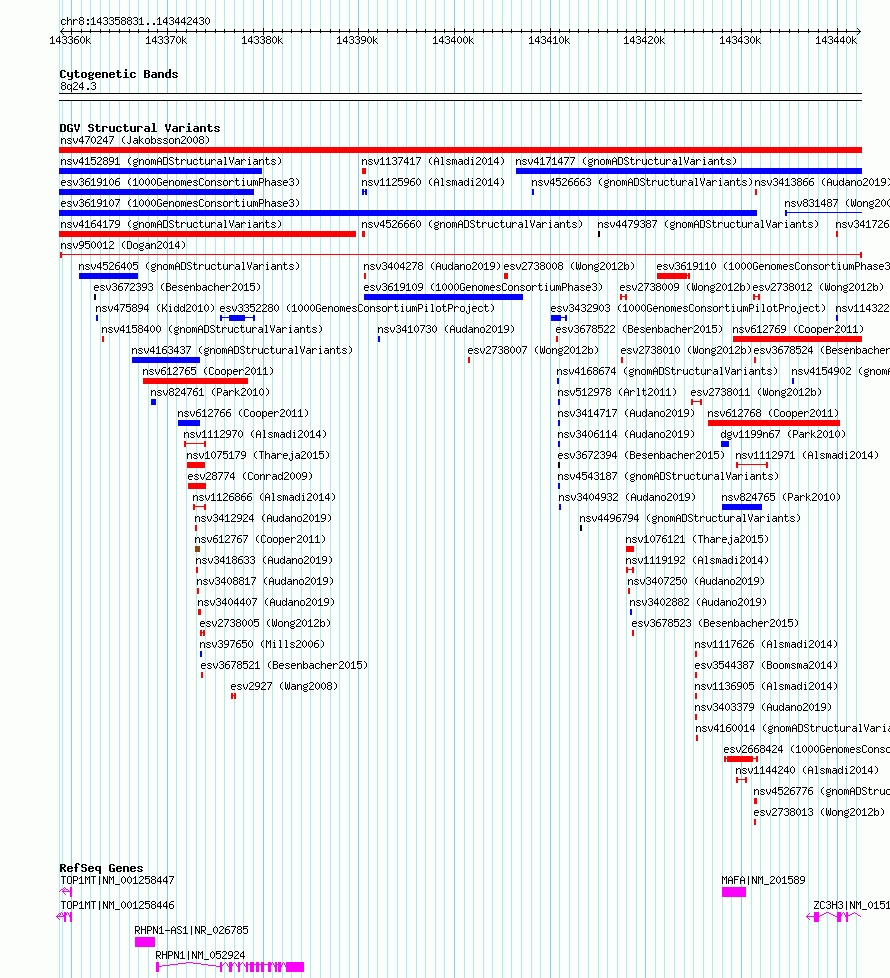Click esv2738007 (Wong2012b) label

click(x=533, y=351)
